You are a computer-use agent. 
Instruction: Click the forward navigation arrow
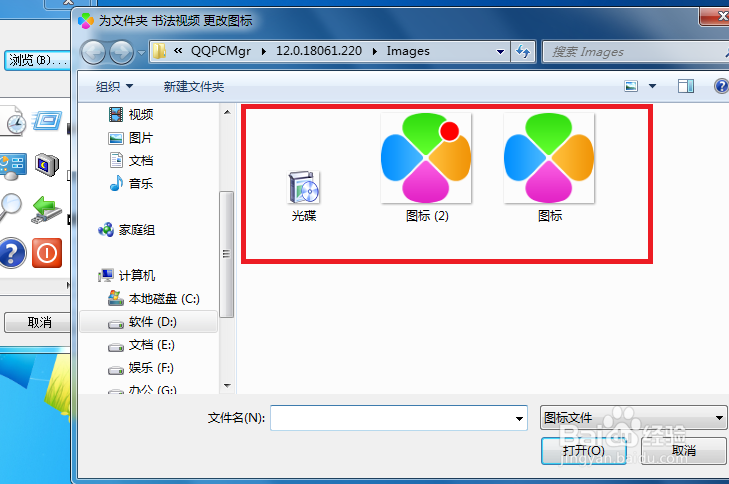122,52
